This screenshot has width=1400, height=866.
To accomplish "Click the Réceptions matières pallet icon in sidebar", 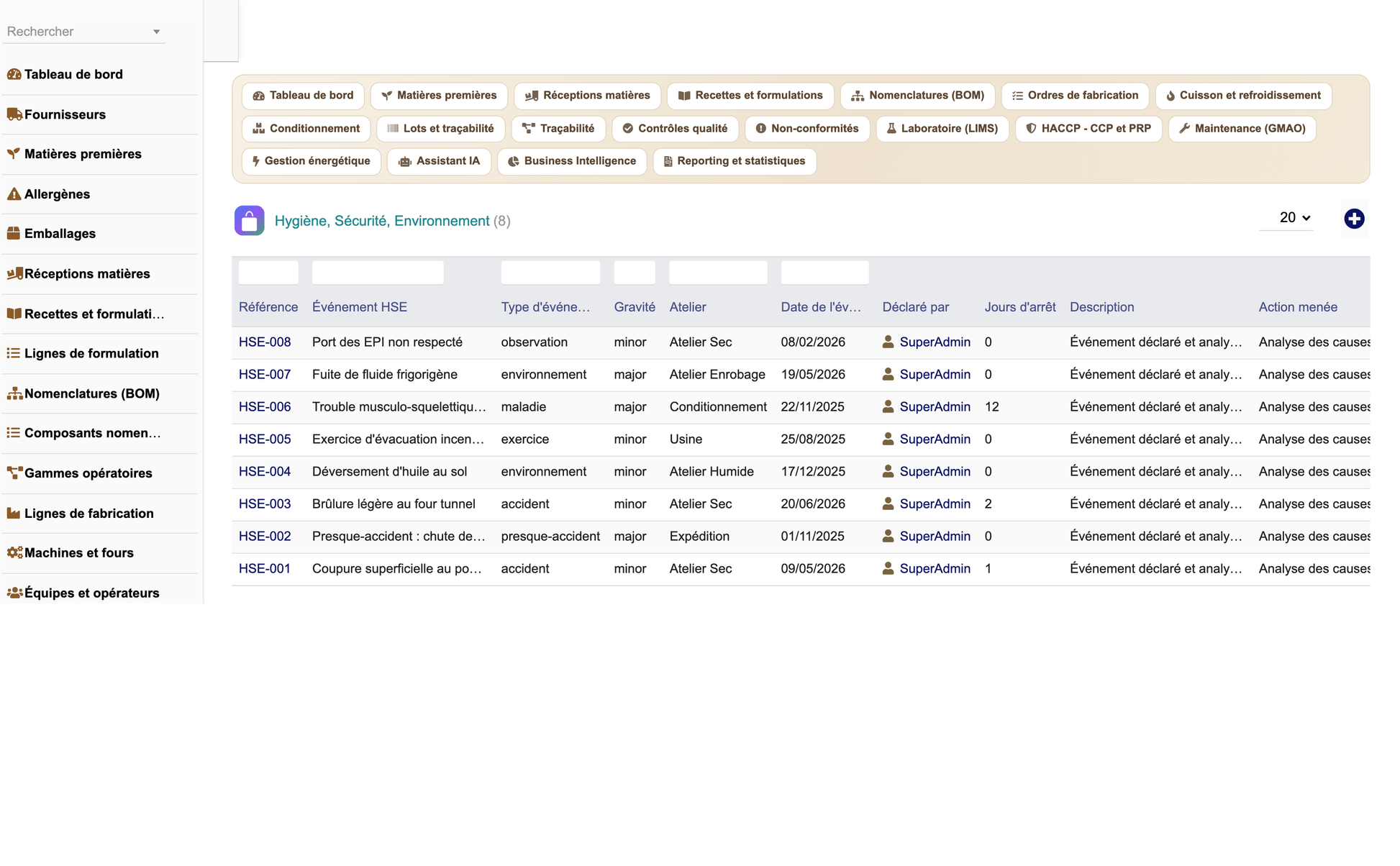I will (14, 274).
